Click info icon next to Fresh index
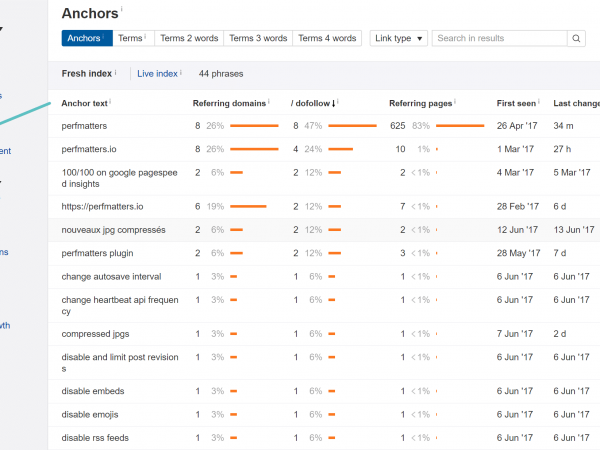600x450 pixels. point(115,73)
